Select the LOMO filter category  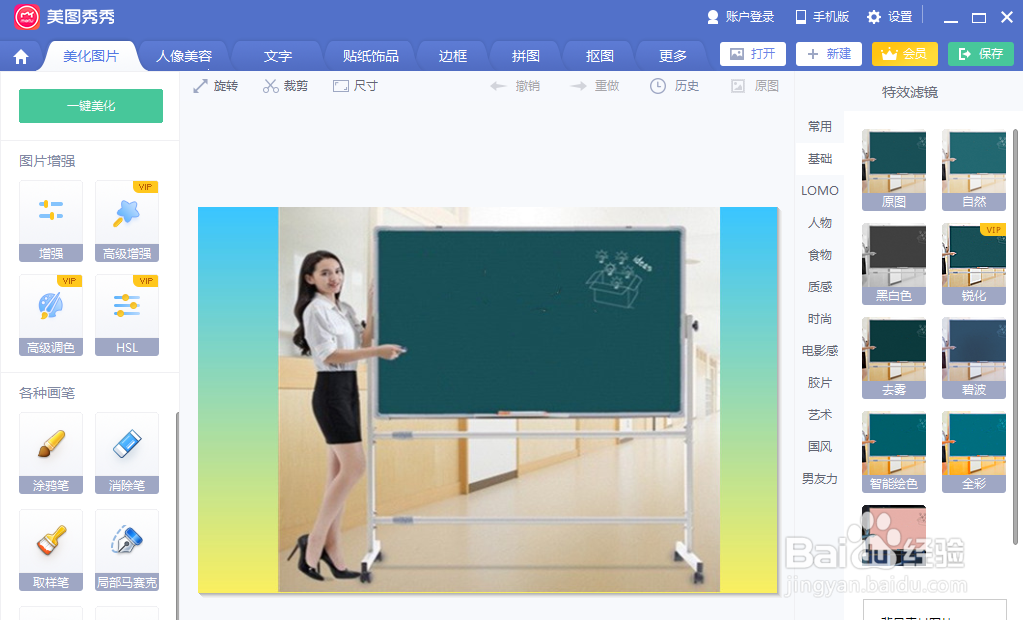(x=819, y=190)
